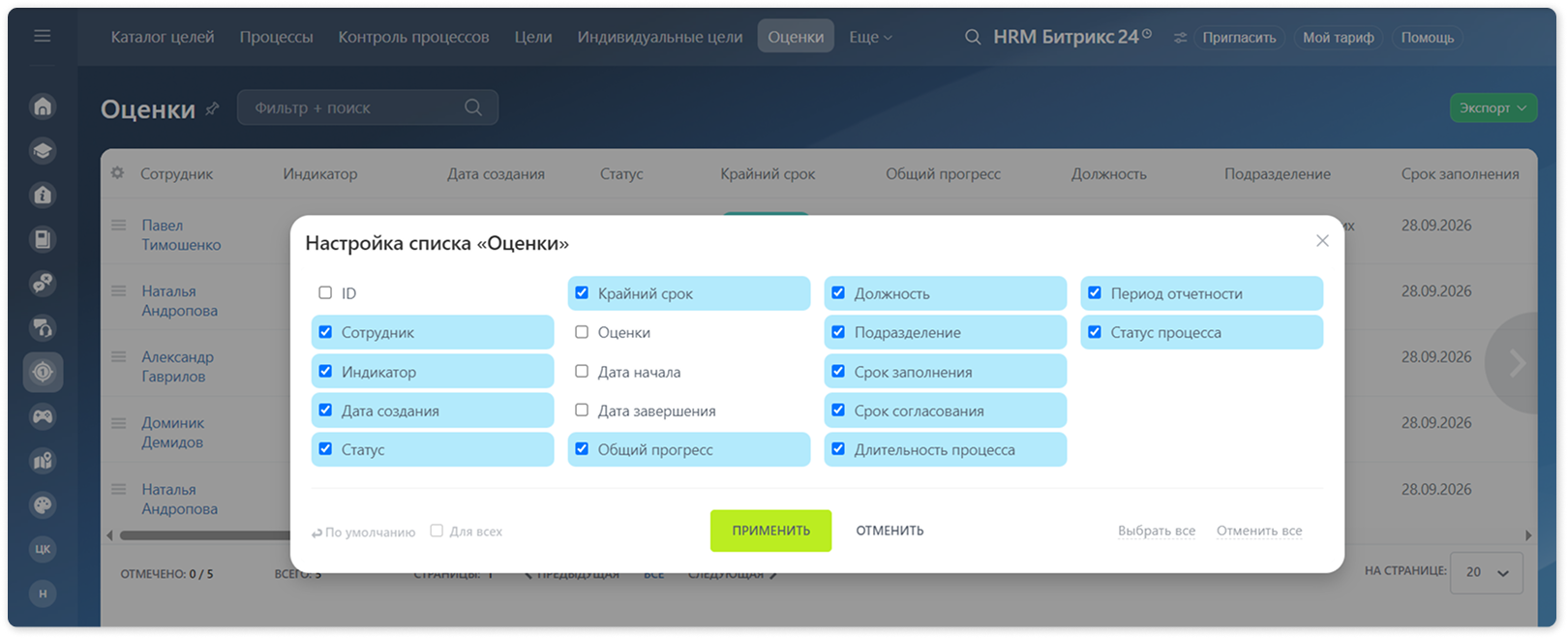
Task: Switch to the Процессы tab
Action: point(277,37)
